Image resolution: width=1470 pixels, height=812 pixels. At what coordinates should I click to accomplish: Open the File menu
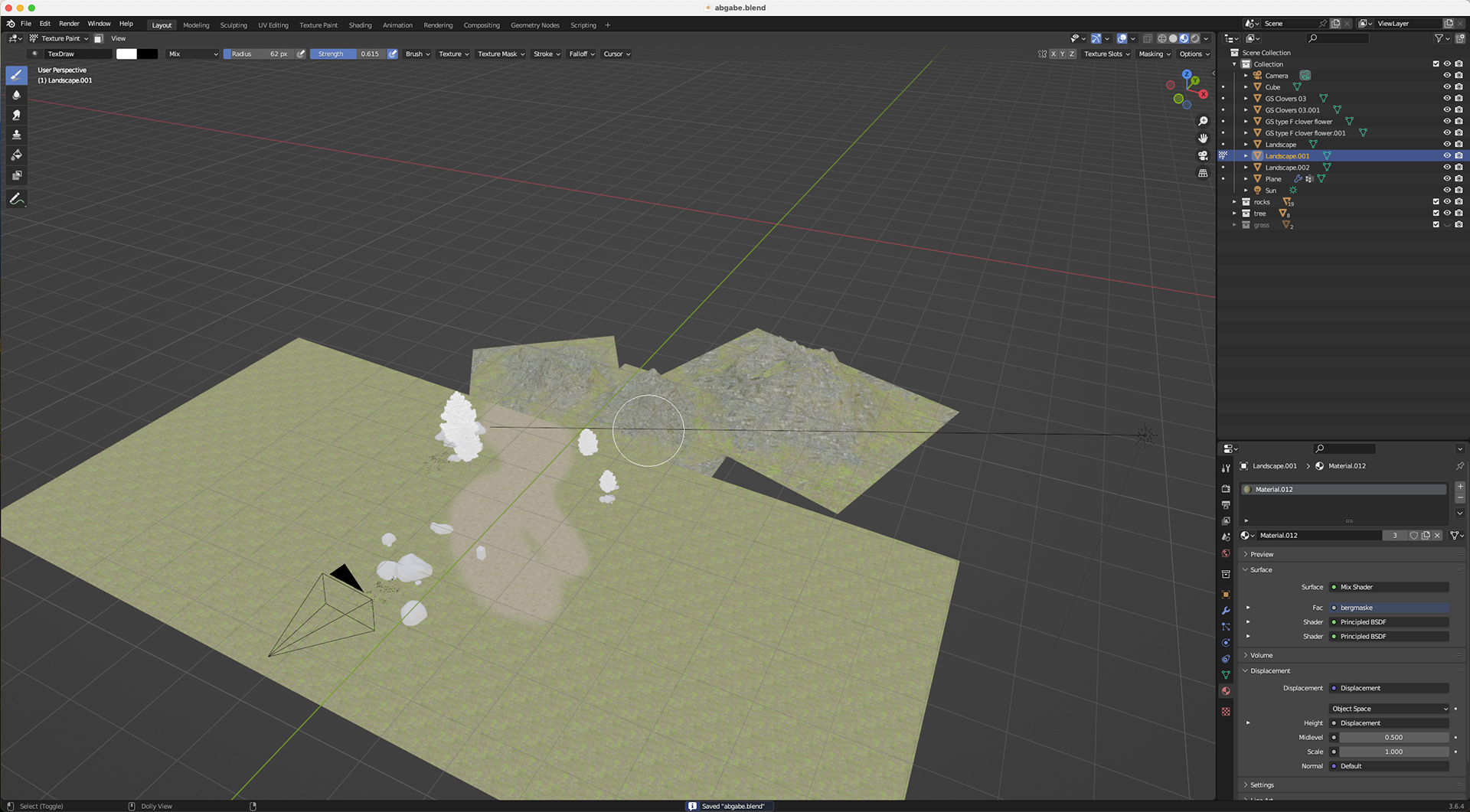(26, 24)
